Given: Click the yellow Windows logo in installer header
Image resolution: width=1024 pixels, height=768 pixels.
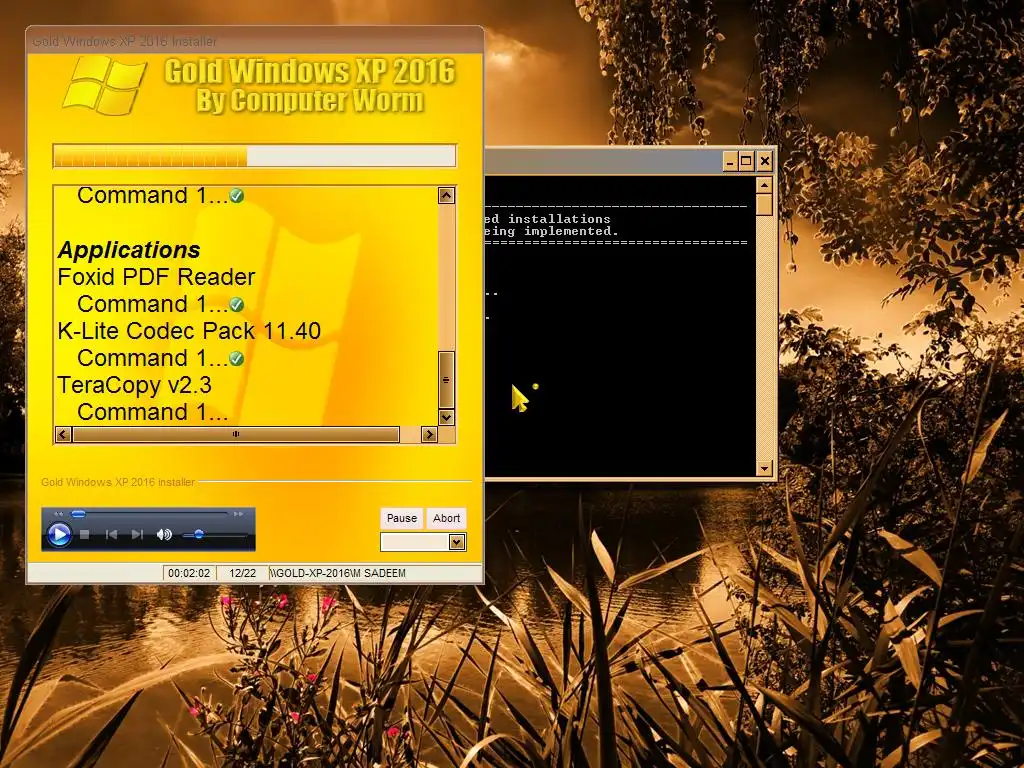Looking at the screenshot, I should click(x=104, y=86).
